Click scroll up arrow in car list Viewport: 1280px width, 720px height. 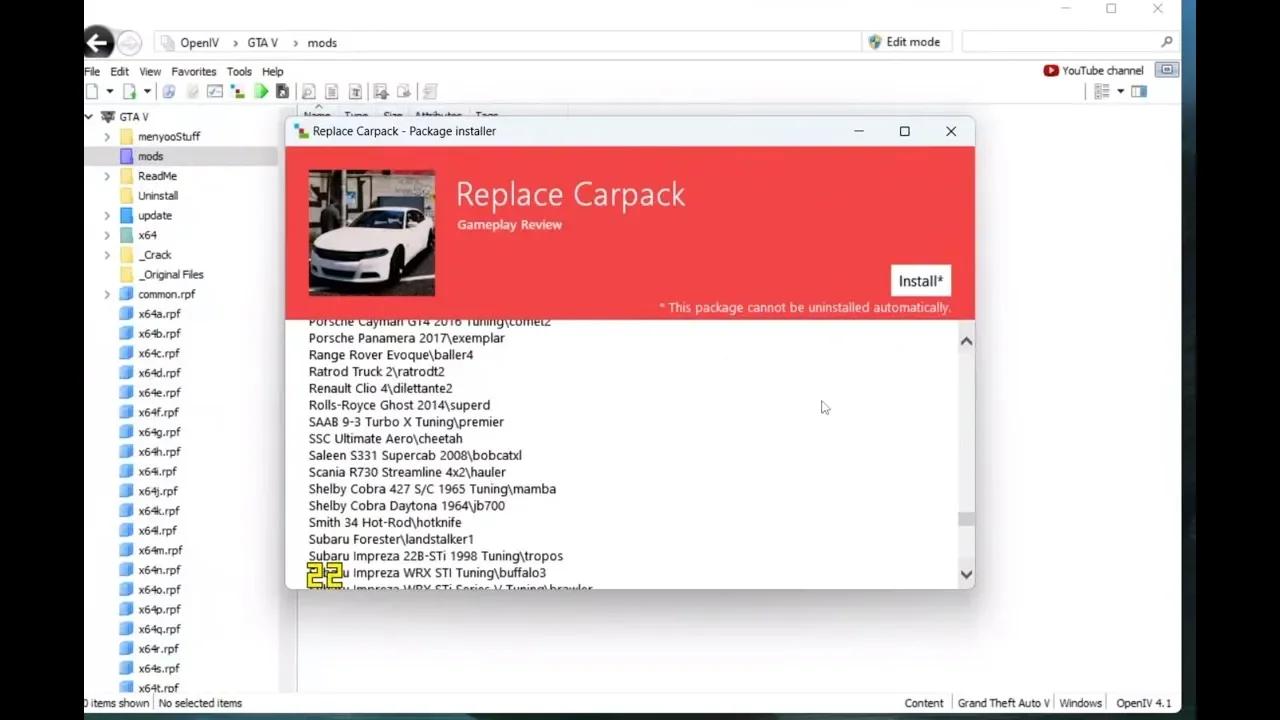point(966,341)
